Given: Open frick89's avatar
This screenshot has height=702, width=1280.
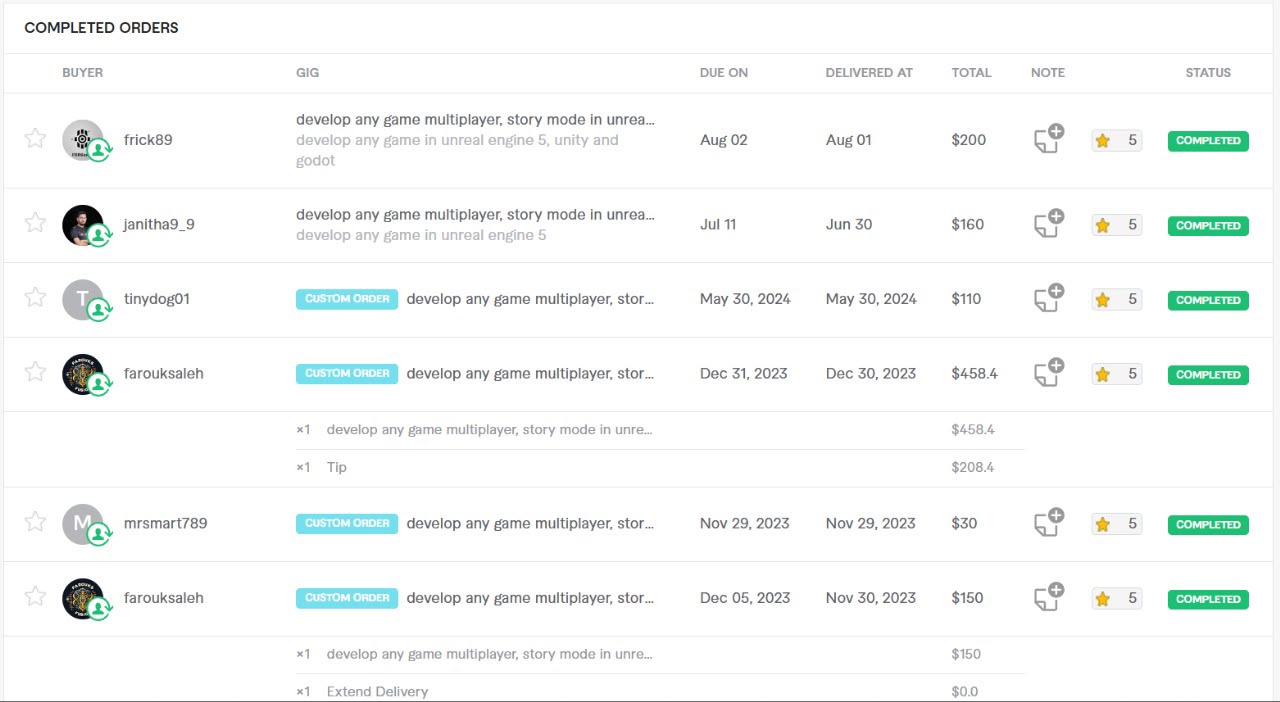Looking at the screenshot, I should tap(83, 140).
